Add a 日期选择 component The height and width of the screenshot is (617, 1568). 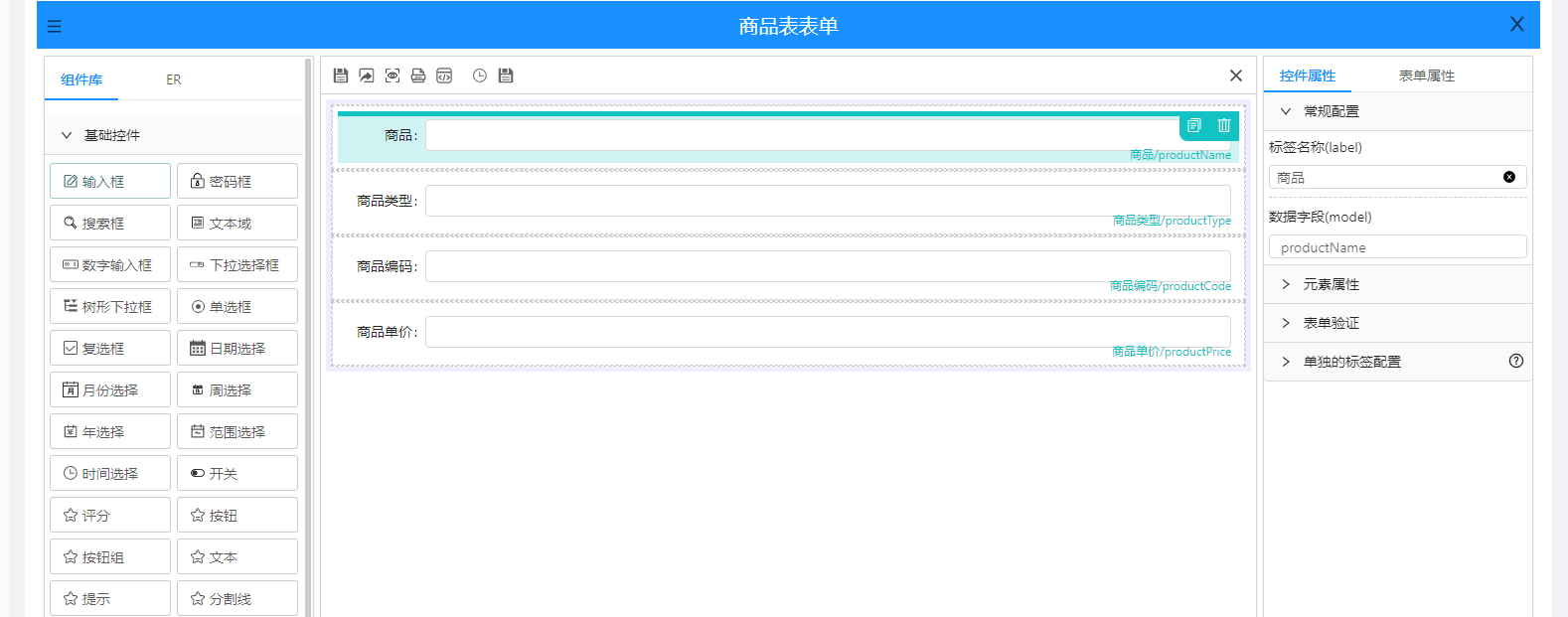[x=237, y=349]
